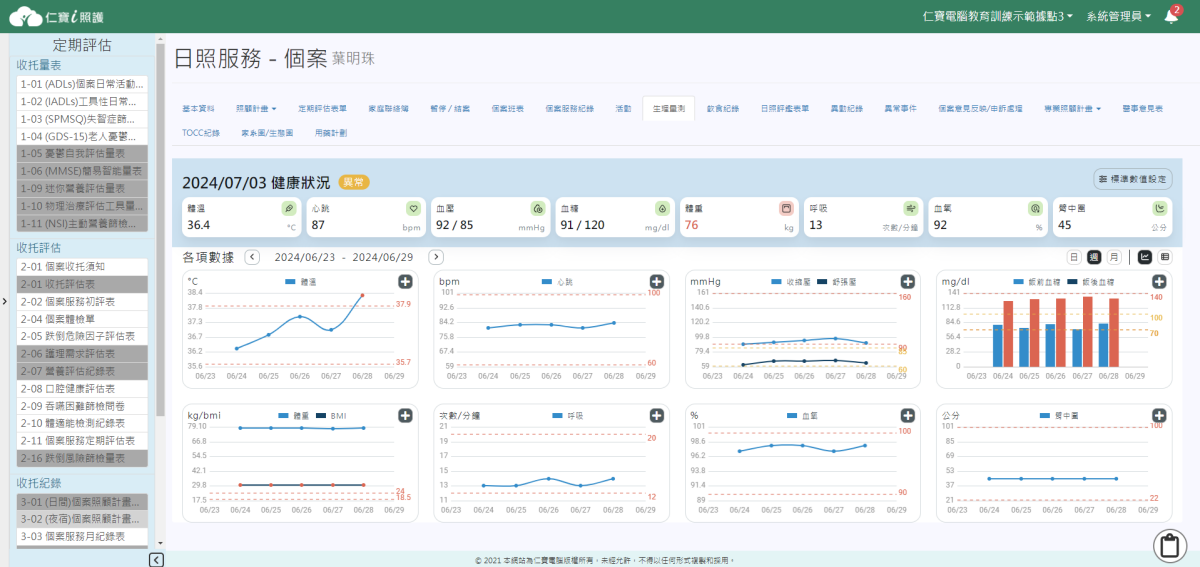1200x567 pixels.
Task: Open 2-01 個案收托須知
Action: tap(83, 267)
